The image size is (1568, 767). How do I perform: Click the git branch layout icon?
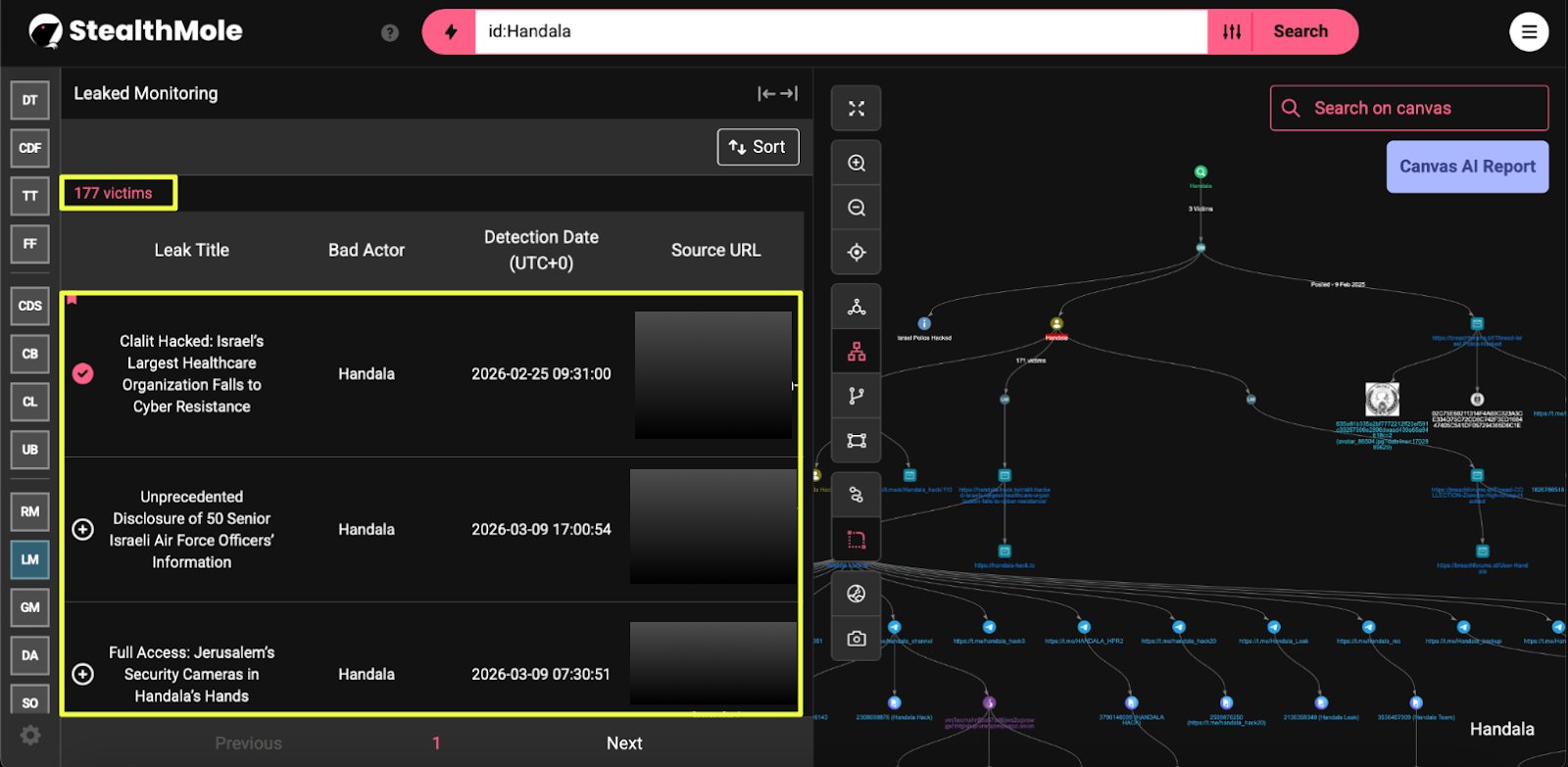tap(856, 396)
